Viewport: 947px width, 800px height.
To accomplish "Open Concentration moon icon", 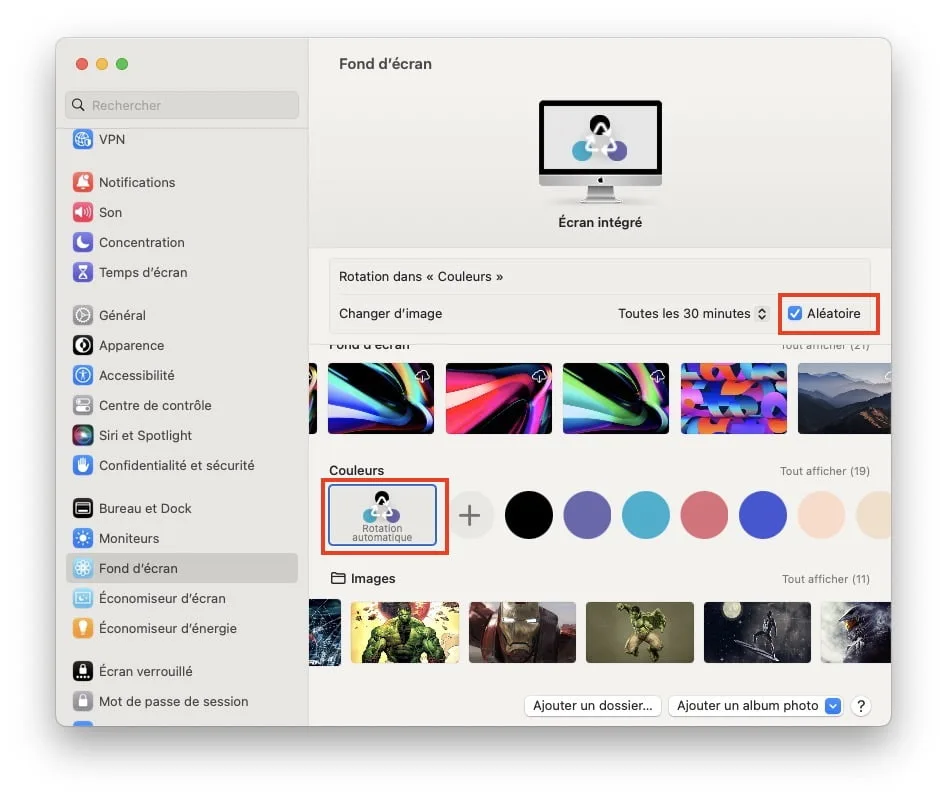I will pos(83,242).
